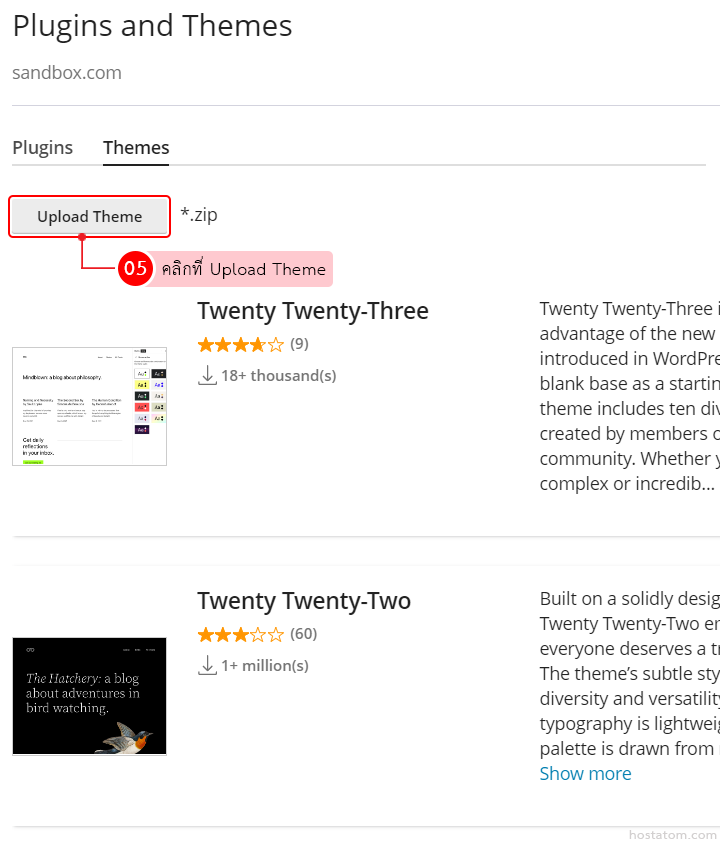Click the sandbox.com domain text

click(x=67, y=73)
